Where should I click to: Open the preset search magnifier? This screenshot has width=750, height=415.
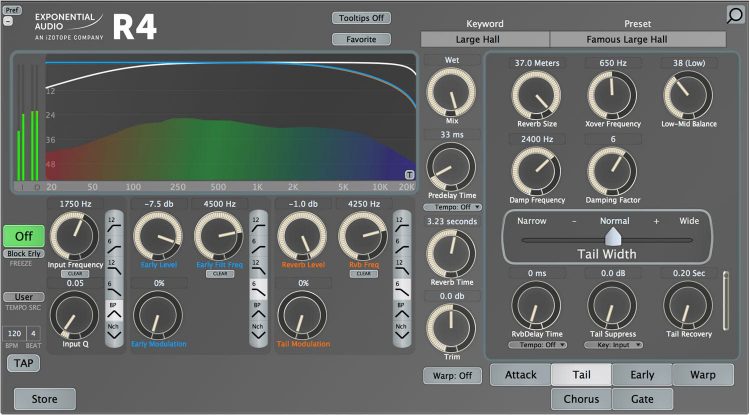735,15
